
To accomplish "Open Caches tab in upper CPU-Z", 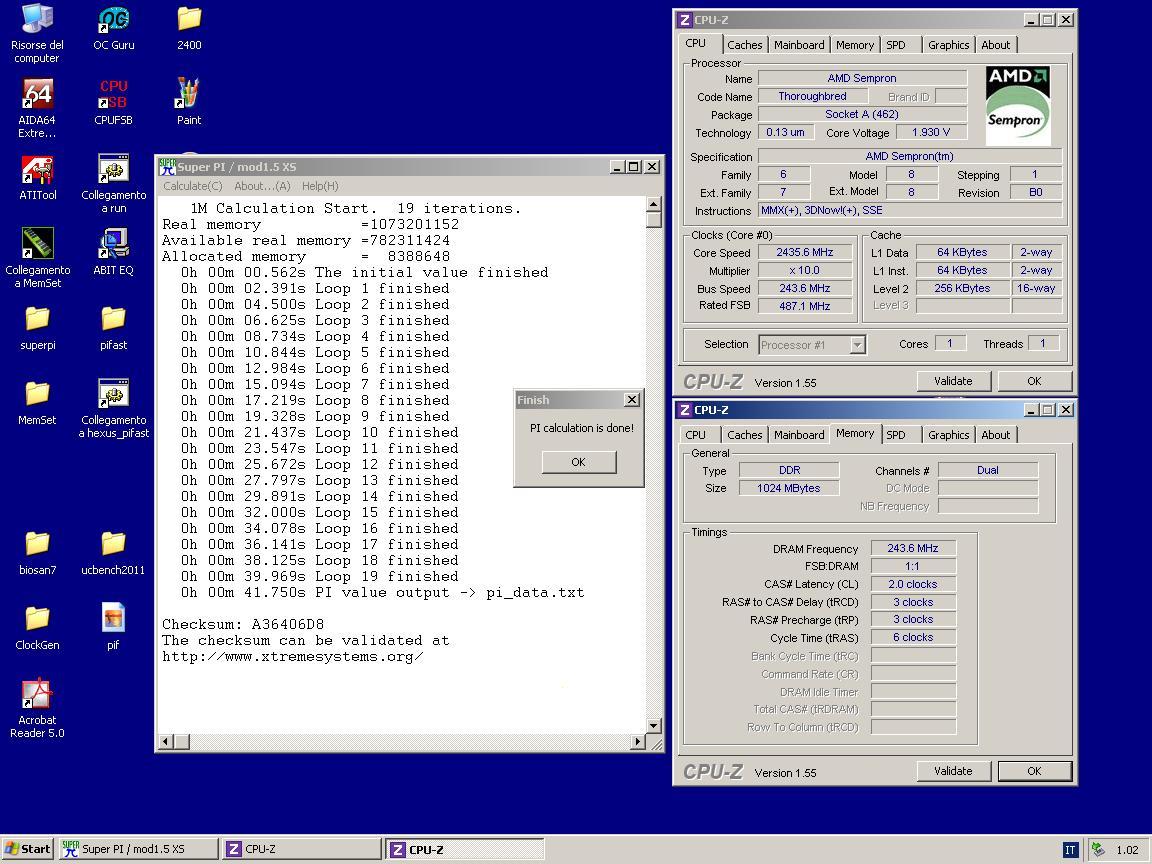I will (745, 45).
